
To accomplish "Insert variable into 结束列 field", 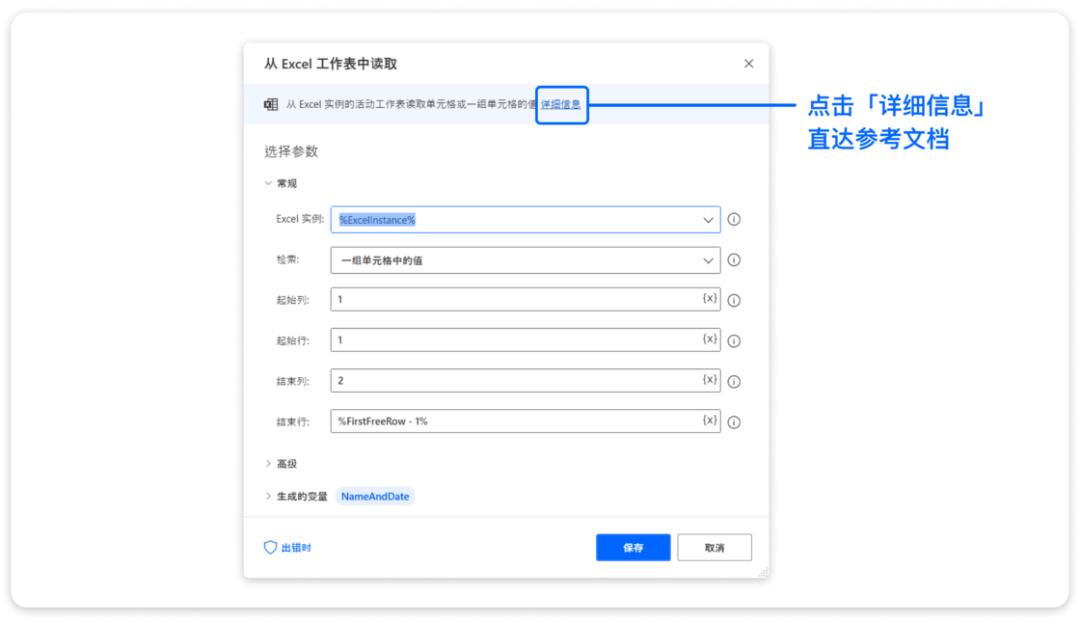I will (x=709, y=380).
